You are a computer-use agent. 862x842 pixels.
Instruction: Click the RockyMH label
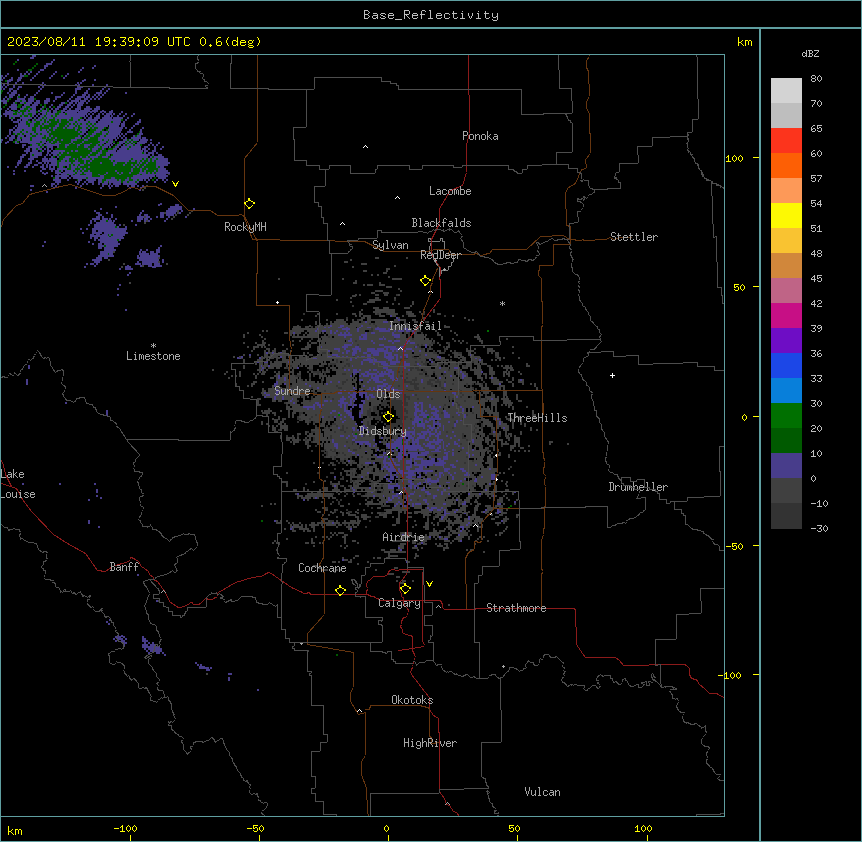(x=245, y=226)
